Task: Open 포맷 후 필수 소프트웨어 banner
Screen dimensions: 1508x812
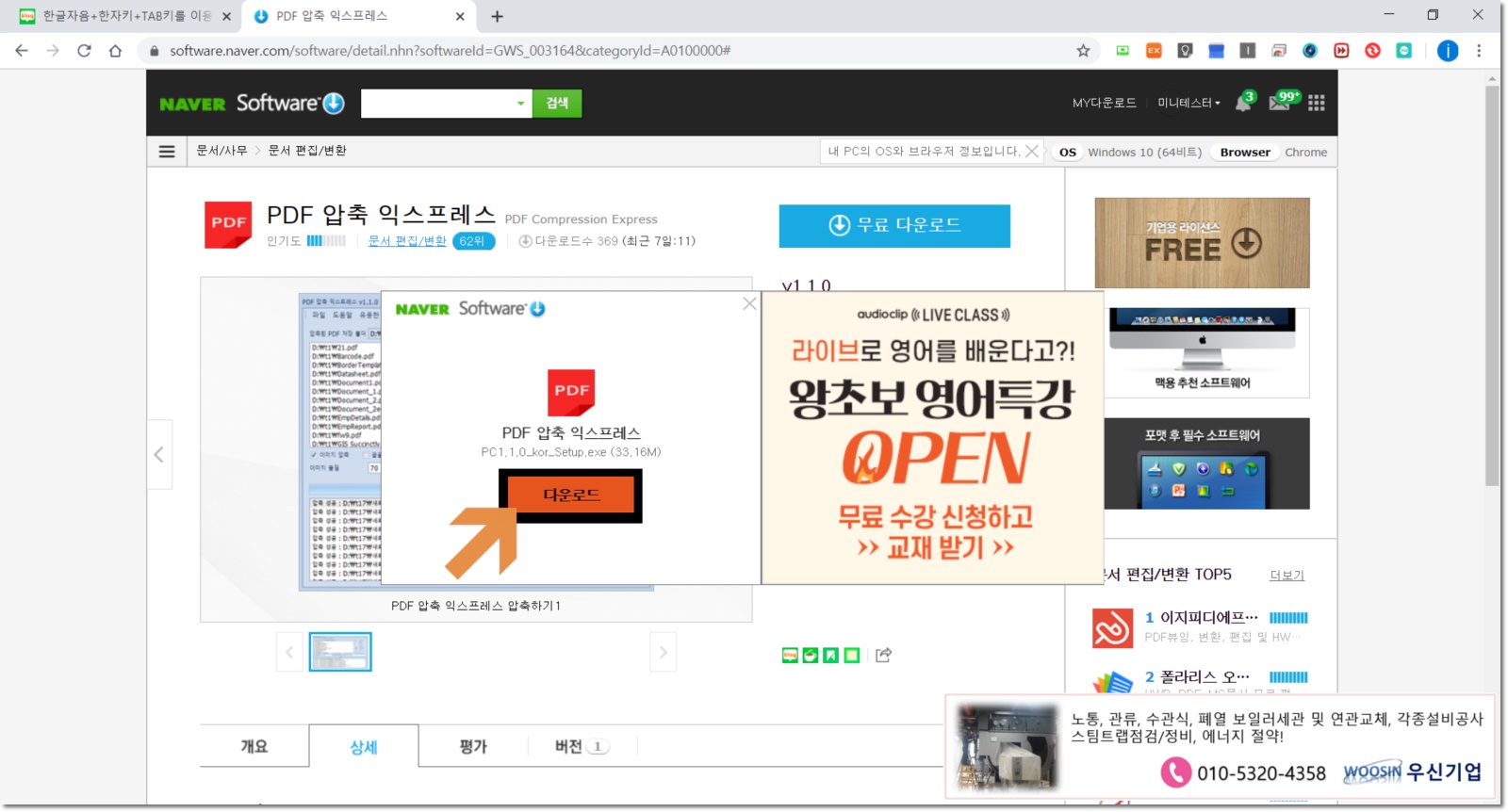Action: pos(1206,463)
